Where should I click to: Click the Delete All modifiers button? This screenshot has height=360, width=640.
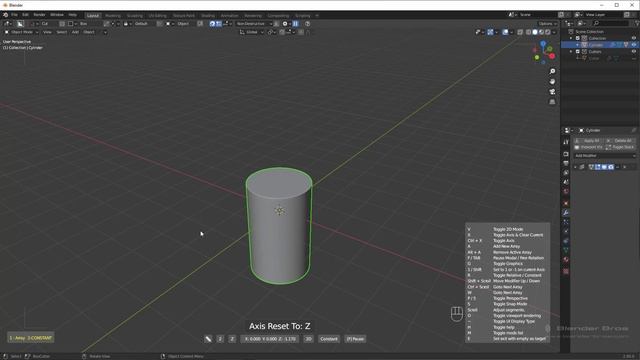(x=620, y=140)
